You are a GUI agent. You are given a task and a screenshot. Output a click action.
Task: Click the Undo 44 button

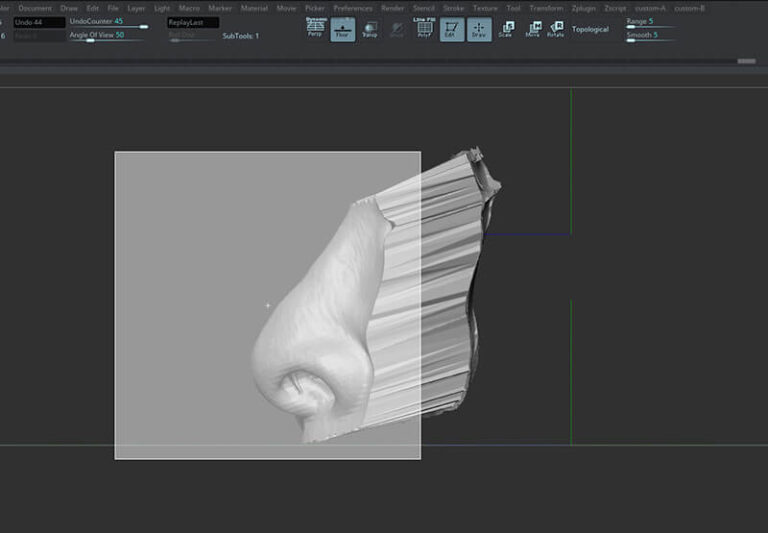pos(39,21)
